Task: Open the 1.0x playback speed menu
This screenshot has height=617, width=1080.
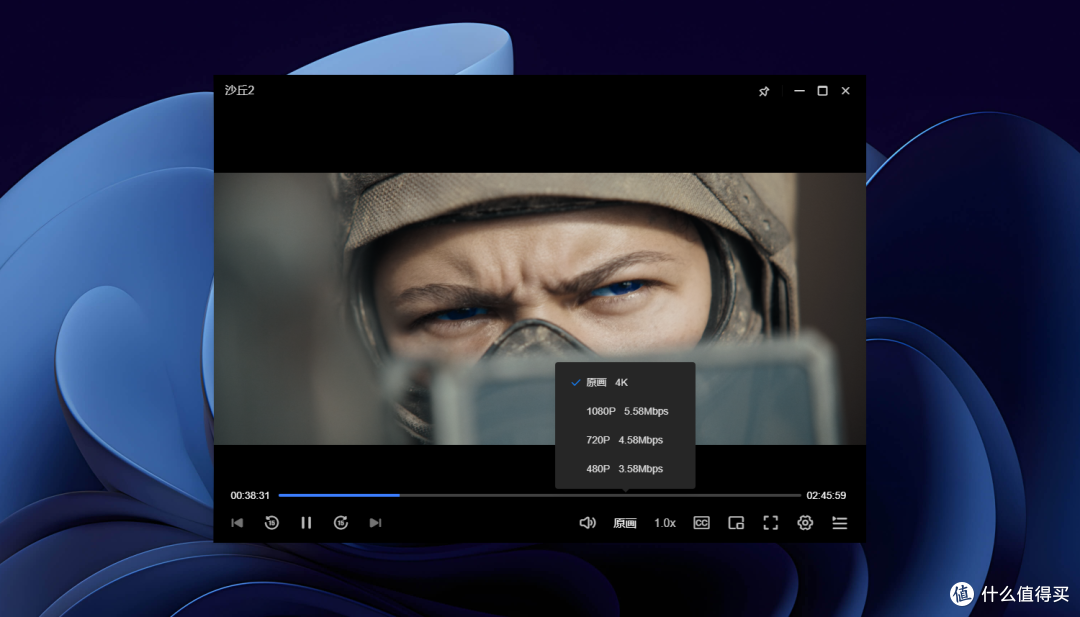Action: coord(665,523)
